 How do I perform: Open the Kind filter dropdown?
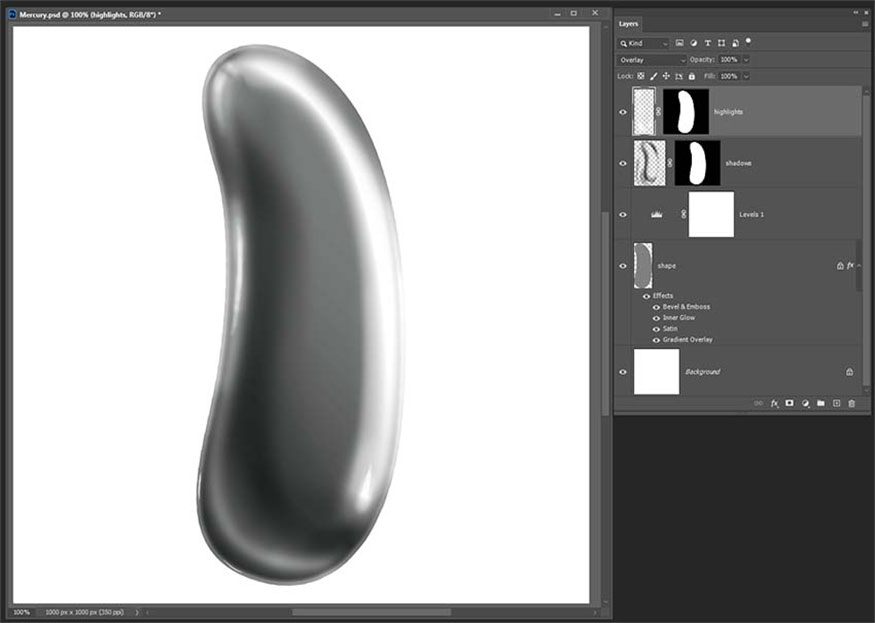point(643,43)
